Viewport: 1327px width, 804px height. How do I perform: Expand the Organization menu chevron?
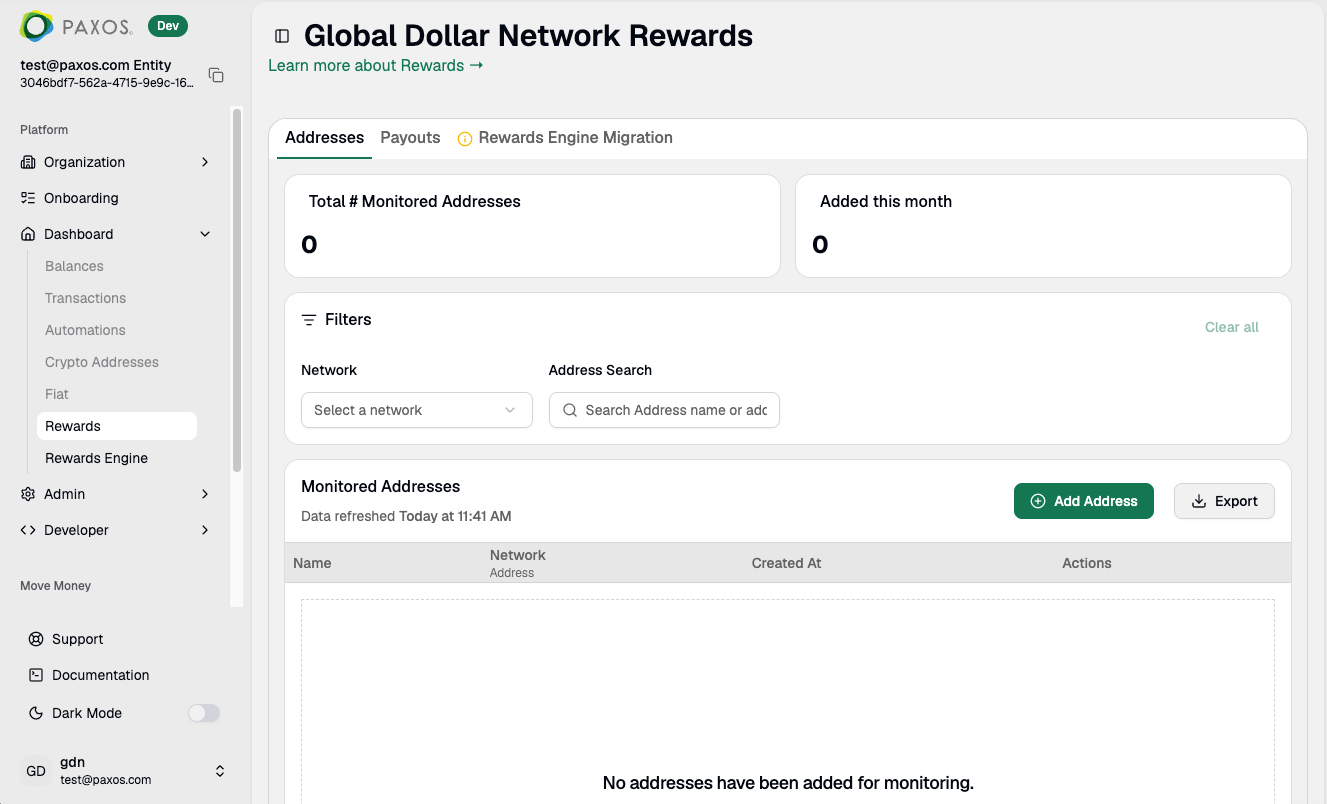click(205, 162)
